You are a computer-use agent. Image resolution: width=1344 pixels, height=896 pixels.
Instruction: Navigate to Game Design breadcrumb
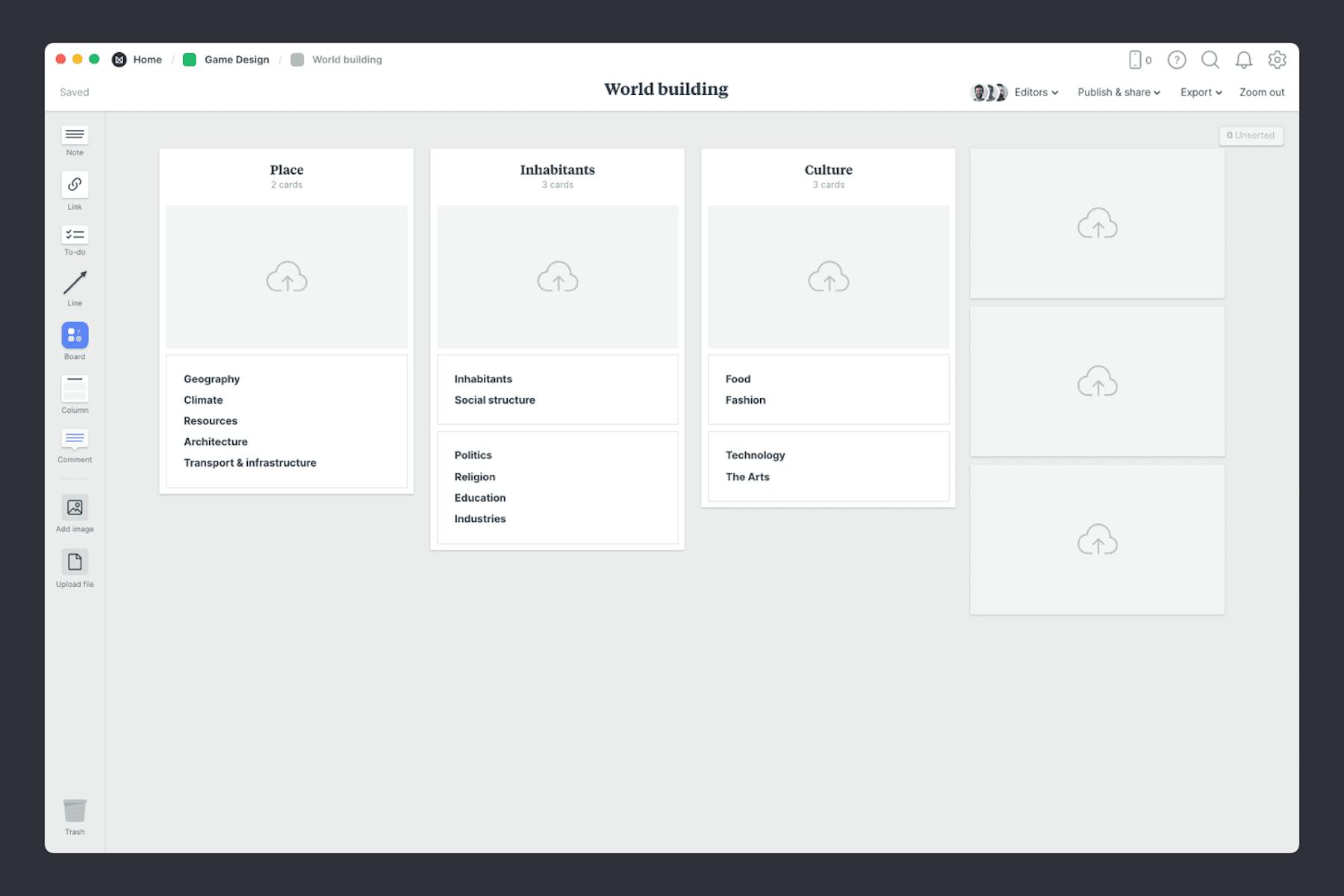[236, 59]
